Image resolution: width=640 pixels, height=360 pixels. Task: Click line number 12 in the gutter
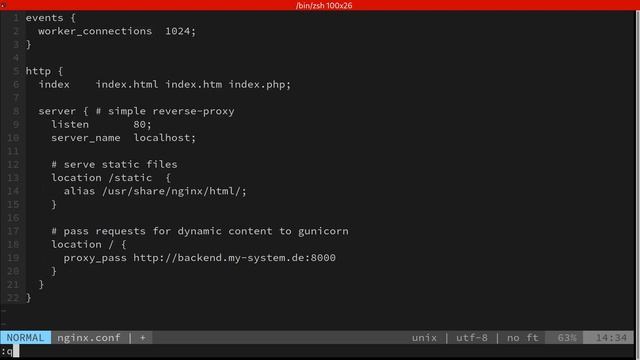tap(13, 164)
